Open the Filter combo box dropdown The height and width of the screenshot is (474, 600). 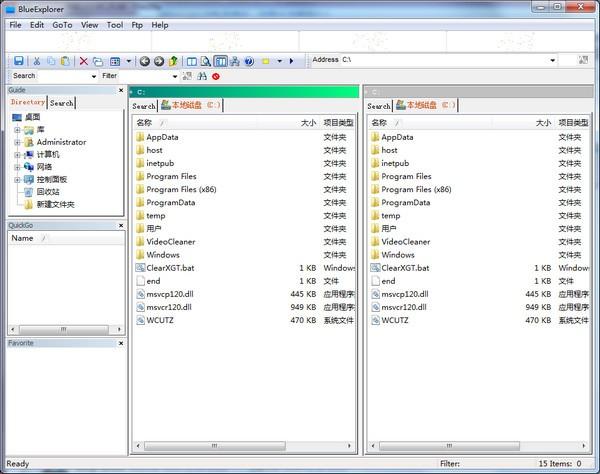point(175,77)
